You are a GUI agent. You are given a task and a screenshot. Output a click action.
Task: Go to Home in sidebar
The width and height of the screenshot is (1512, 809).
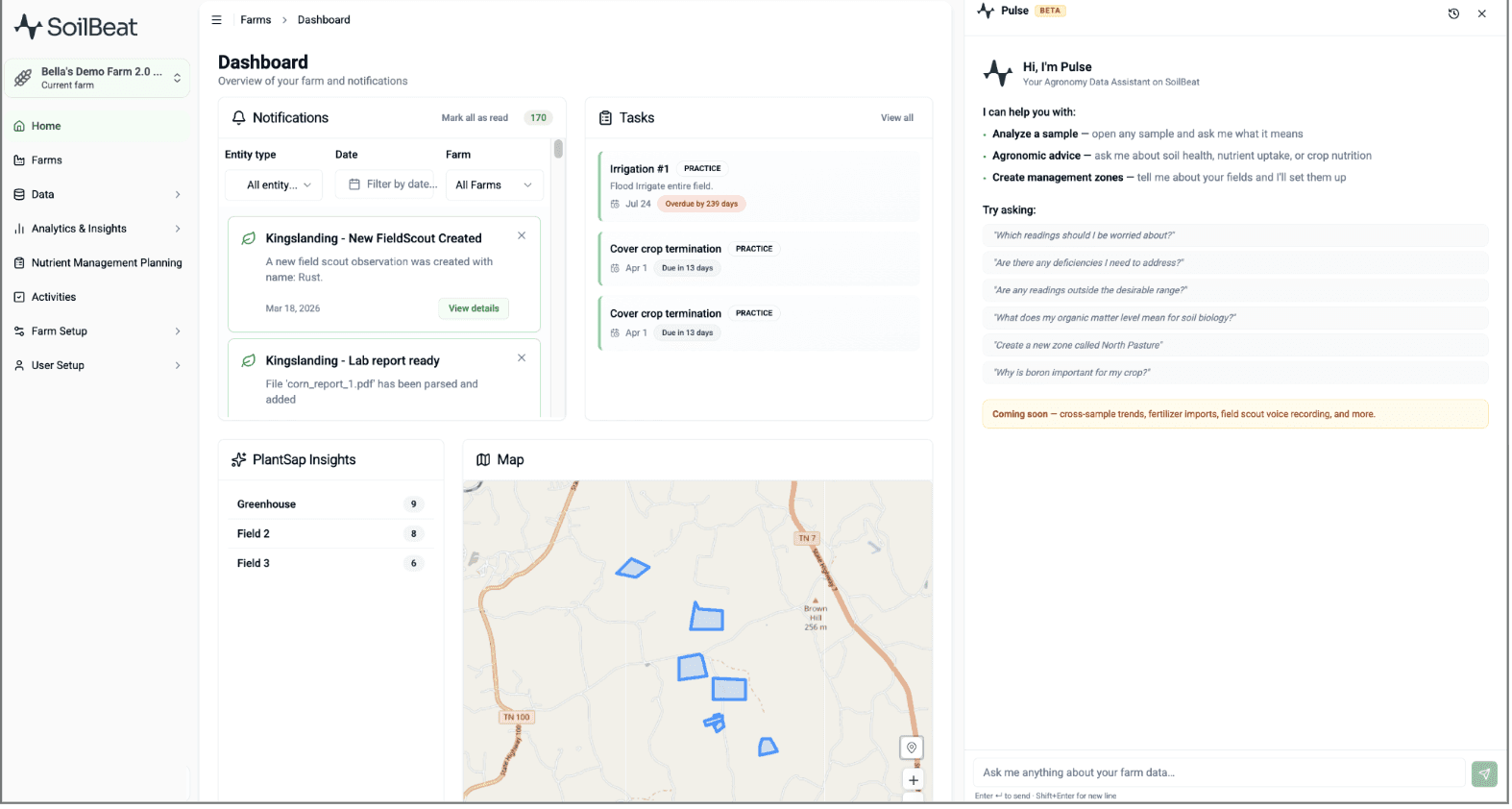coord(97,126)
